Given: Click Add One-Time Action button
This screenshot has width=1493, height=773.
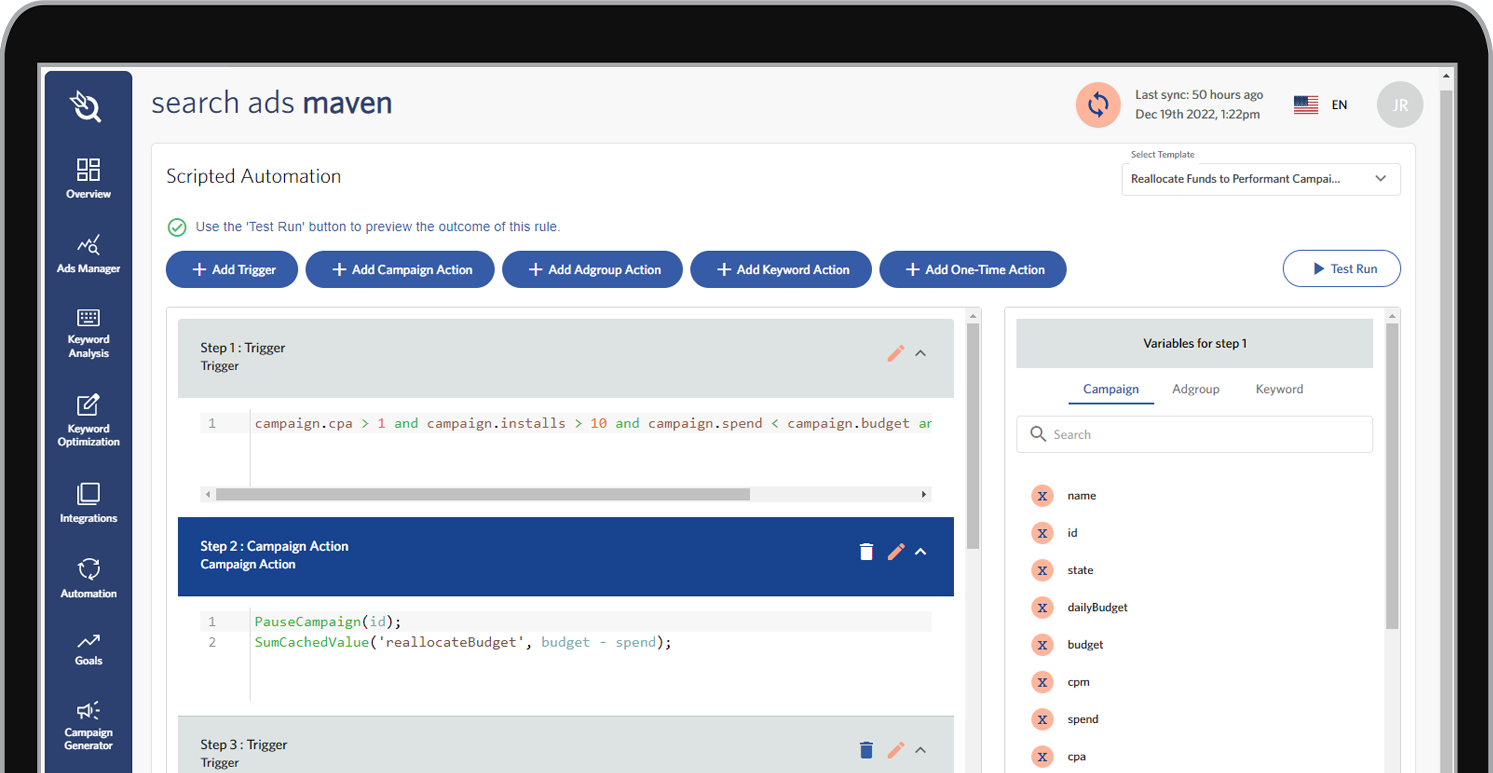Looking at the screenshot, I should click(x=973, y=270).
